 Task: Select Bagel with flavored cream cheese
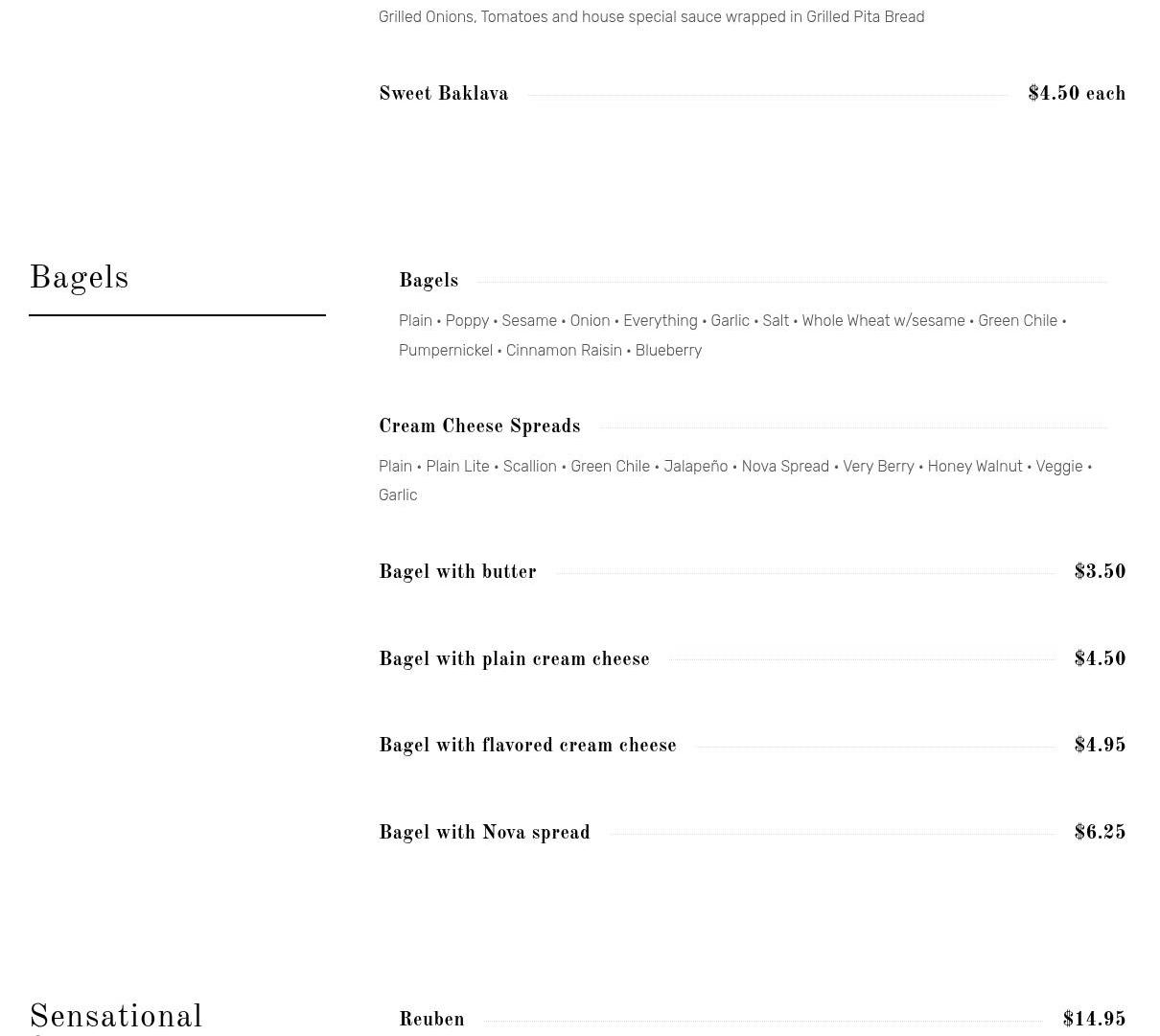[x=527, y=746]
